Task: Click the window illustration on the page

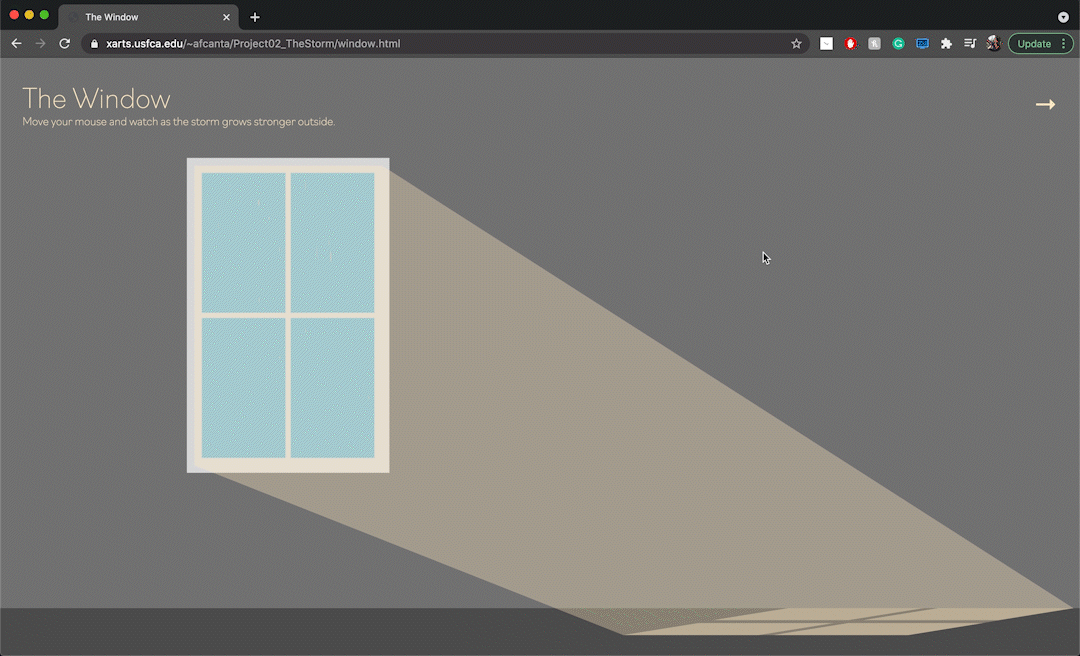Action: coord(288,314)
